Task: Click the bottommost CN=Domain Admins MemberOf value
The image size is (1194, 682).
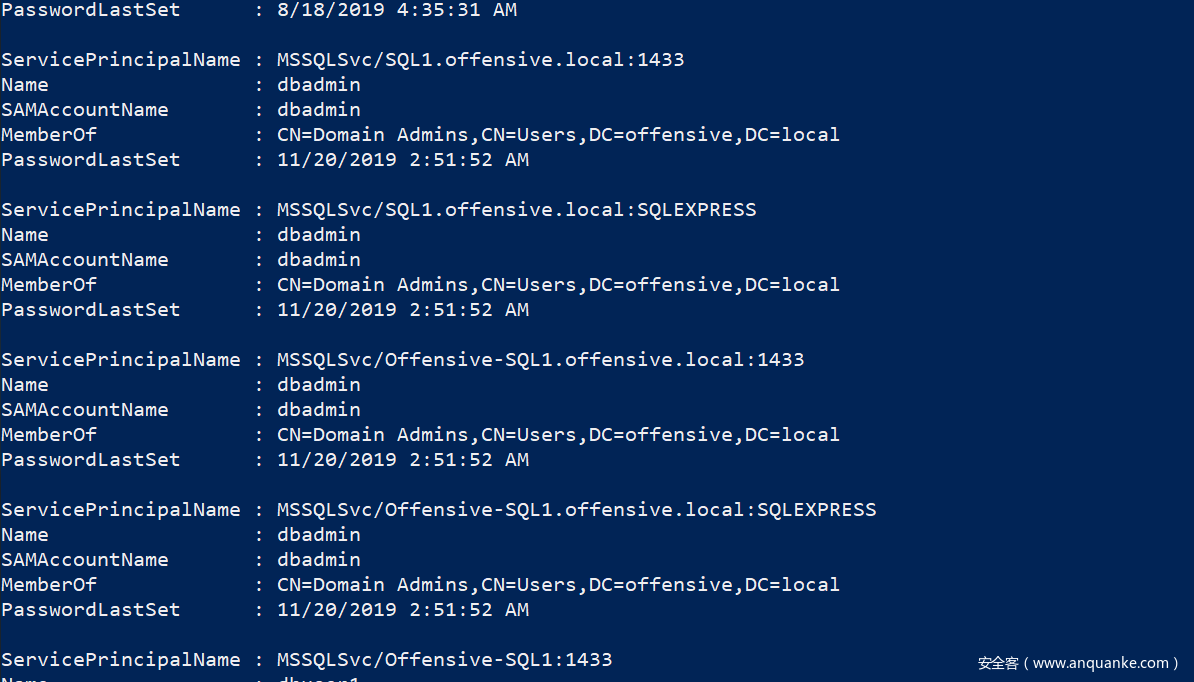Action: tap(558, 585)
